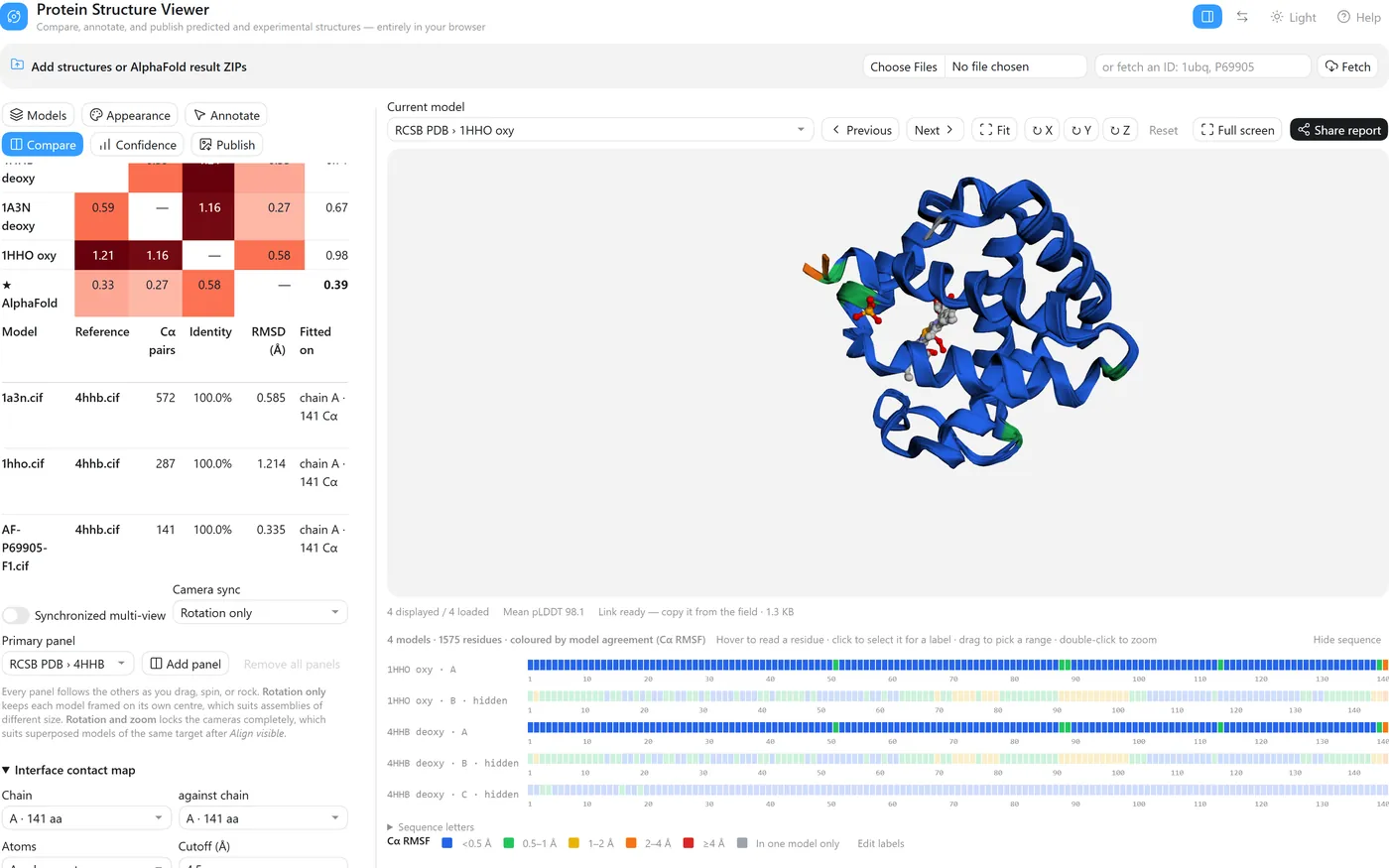The width and height of the screenshot is (1389, 868).
Task: Rotate the view around Z axis
Action: (1120, 130)
